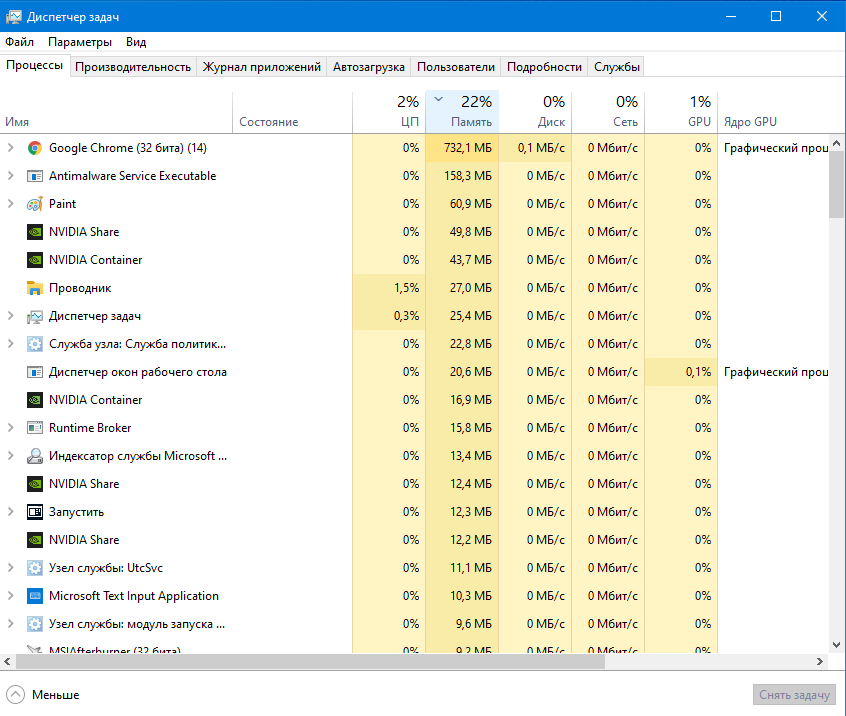Expand the Диспетчер задач process group

10,316
